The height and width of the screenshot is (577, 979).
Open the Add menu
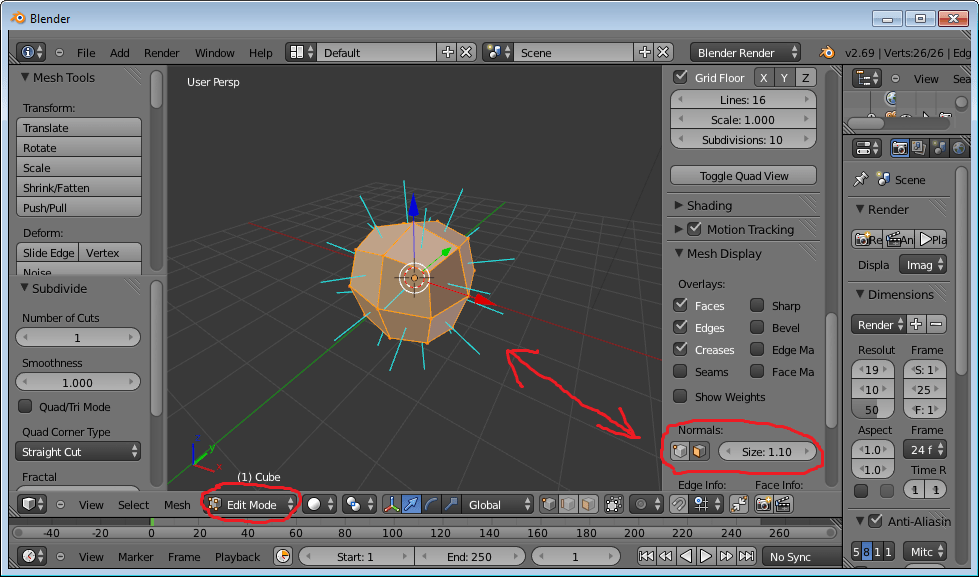[x=120, y=53]
